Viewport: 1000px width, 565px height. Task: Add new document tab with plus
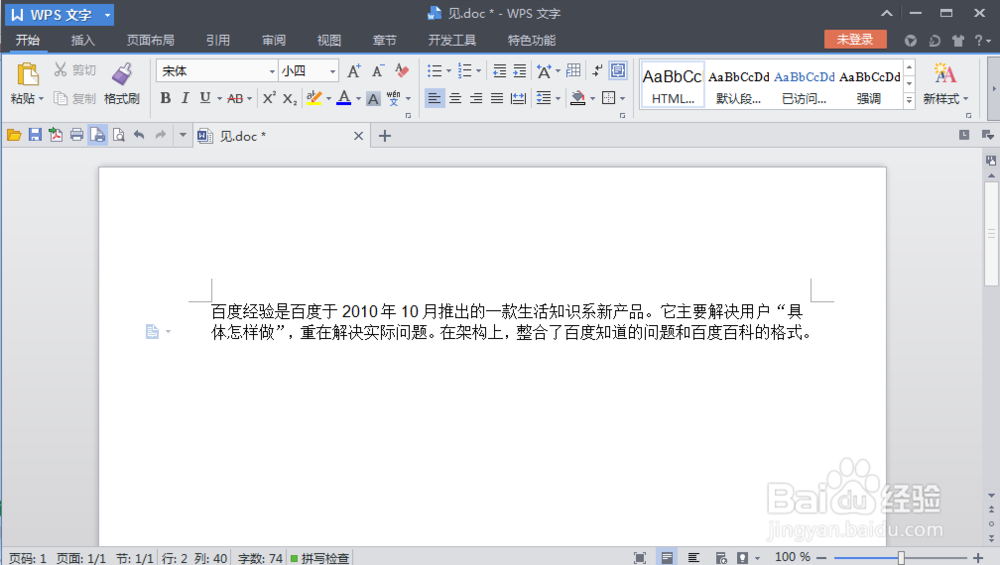(385, 136)
